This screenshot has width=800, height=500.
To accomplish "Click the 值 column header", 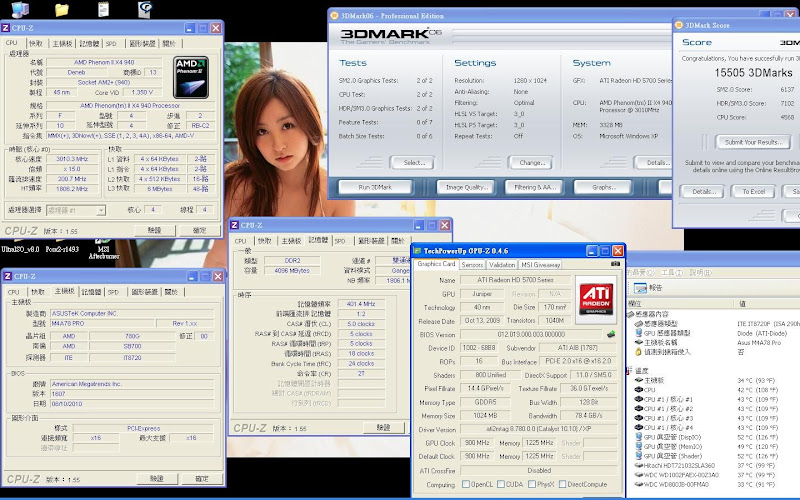I will (767, 304).
